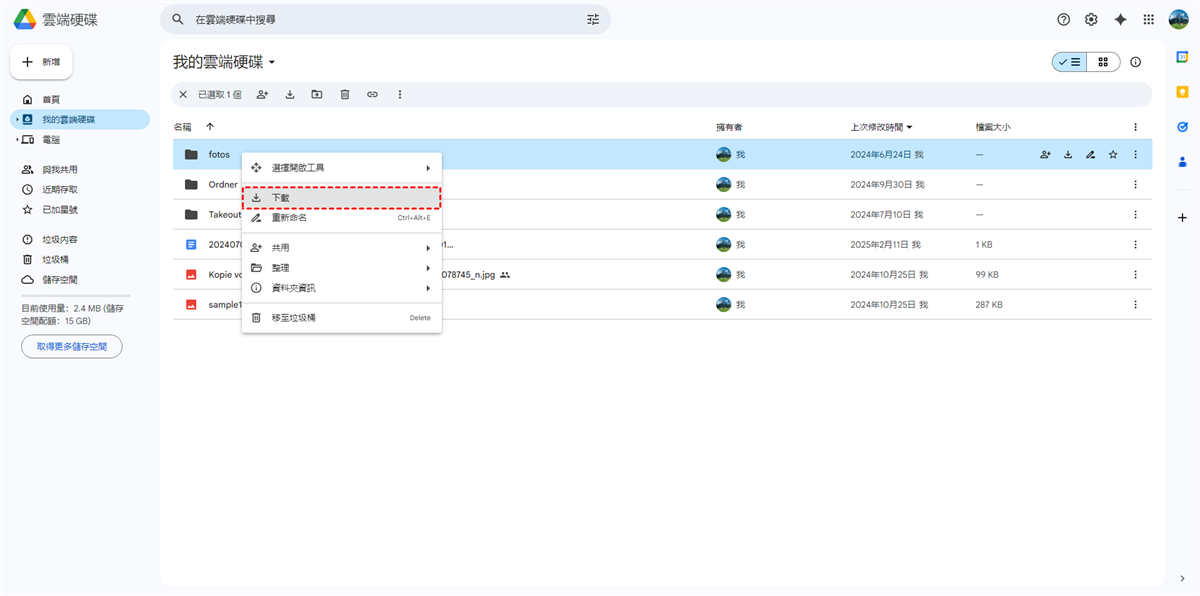Image resolution: width=1200 pixels, height=596 pixels.
Task: Click the Gemini sparkle icon in header
Action: click(x=1120, y=19)
